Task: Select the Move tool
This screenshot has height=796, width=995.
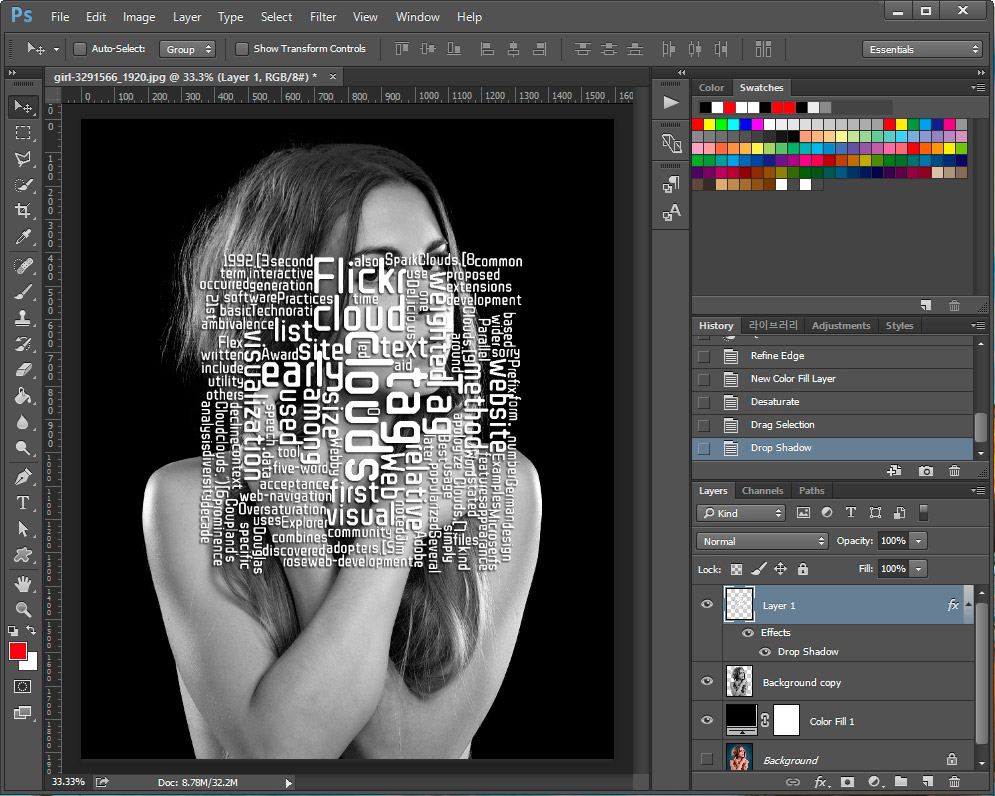Action: (x=23, y=106)
